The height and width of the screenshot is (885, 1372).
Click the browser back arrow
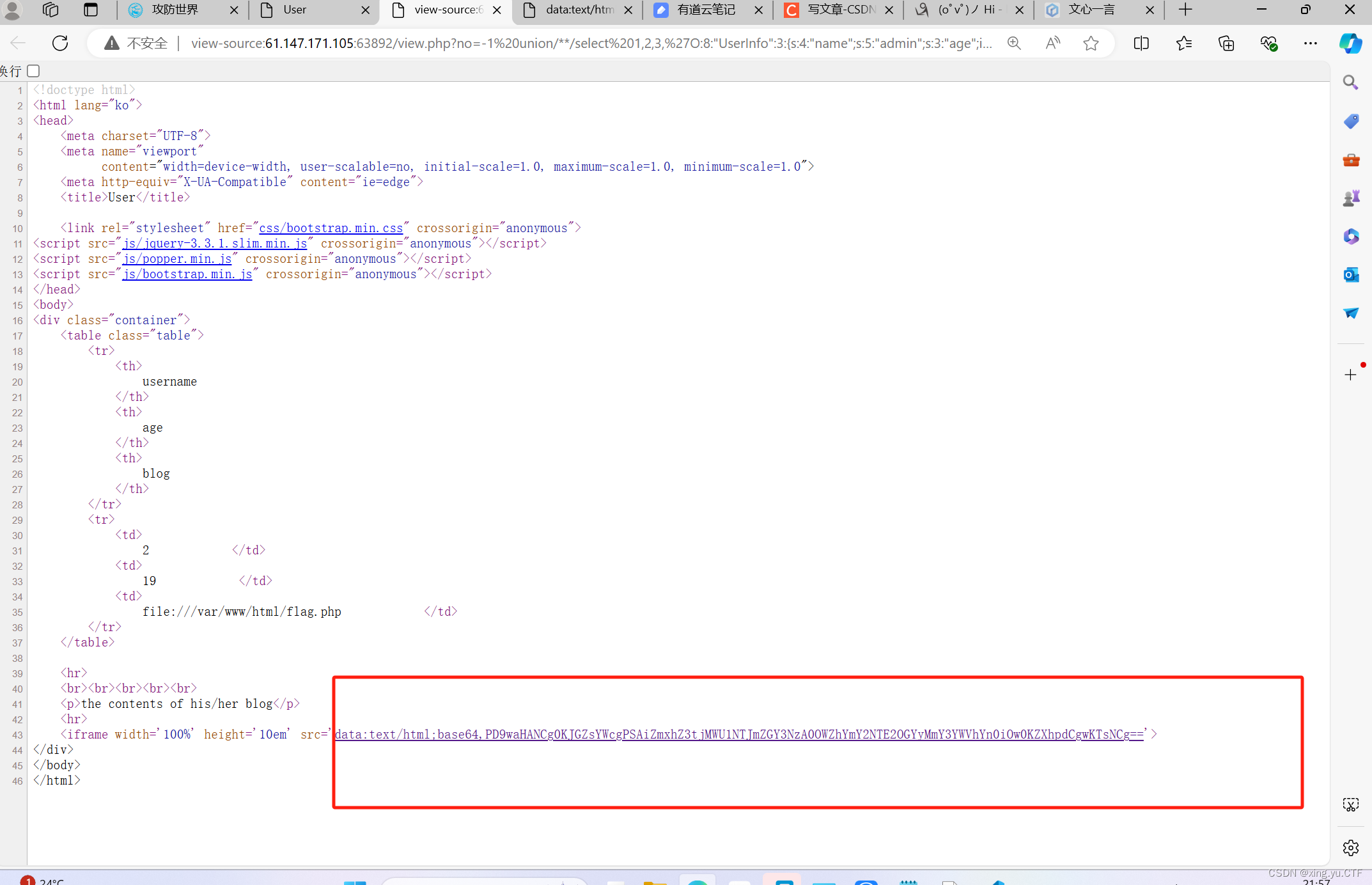(18, 43)
